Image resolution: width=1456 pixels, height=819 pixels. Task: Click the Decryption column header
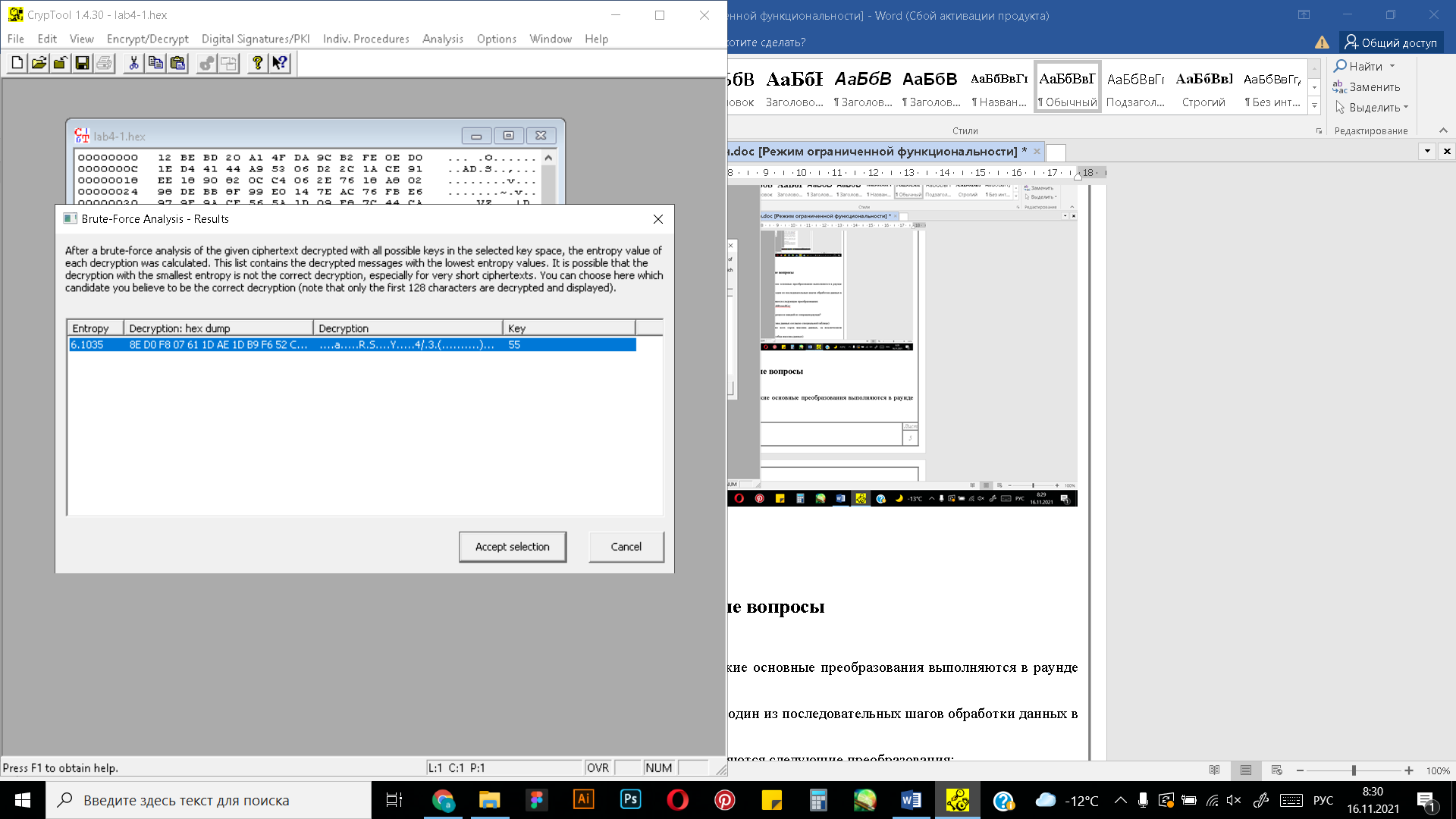(x=408, y=328)
